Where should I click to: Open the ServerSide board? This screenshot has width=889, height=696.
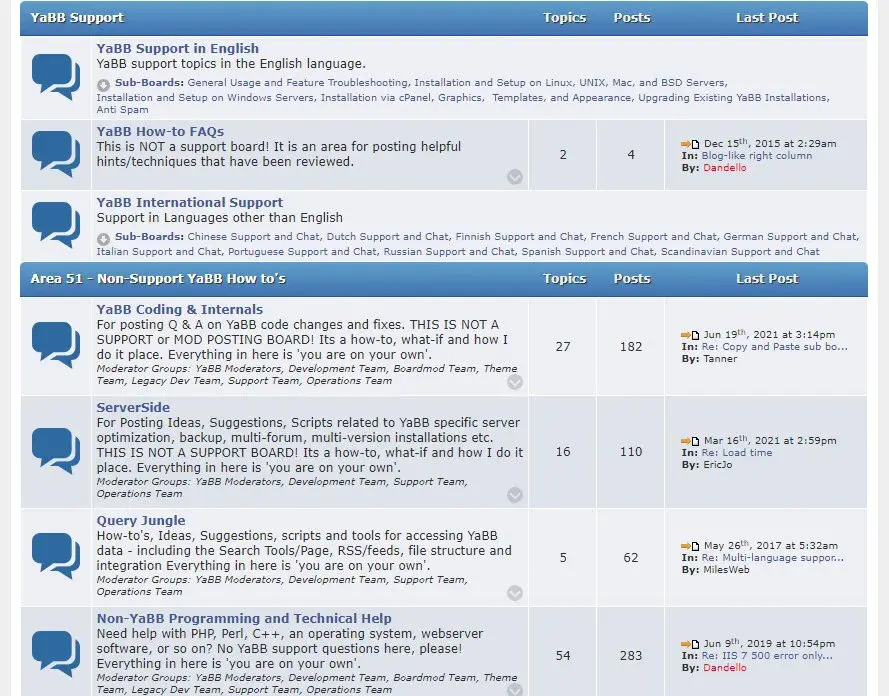(133, 408)
